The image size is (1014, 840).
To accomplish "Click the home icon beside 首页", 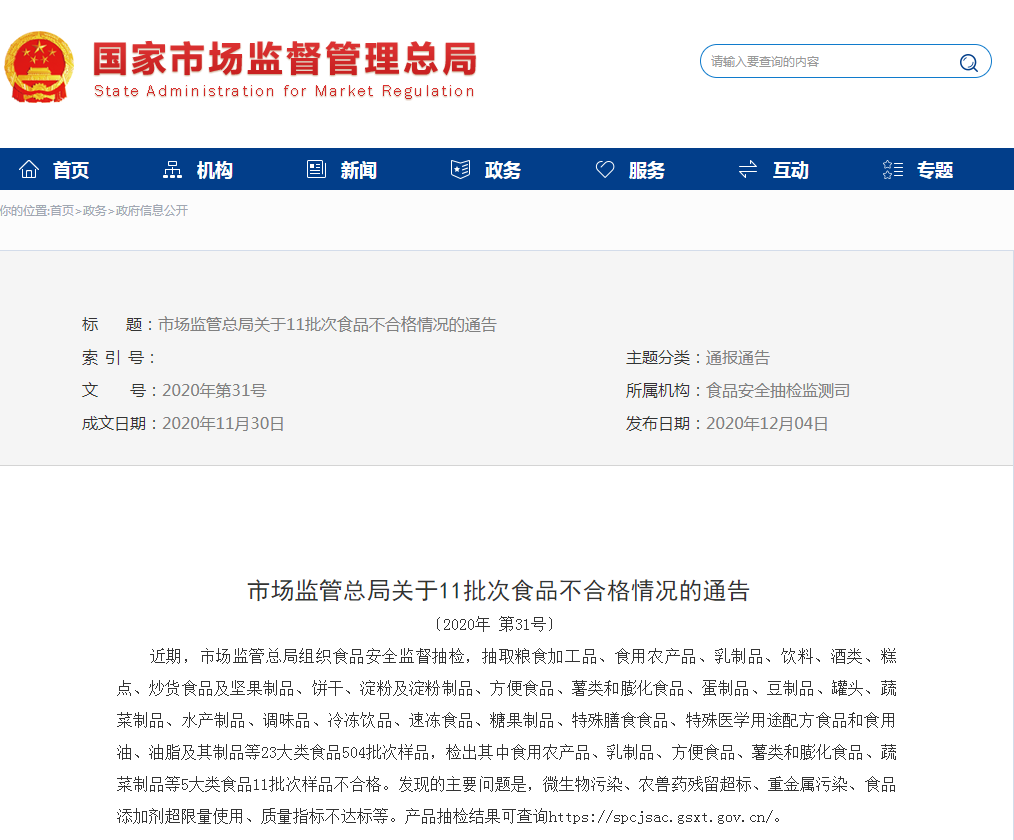I will click(x=29, y=169).
